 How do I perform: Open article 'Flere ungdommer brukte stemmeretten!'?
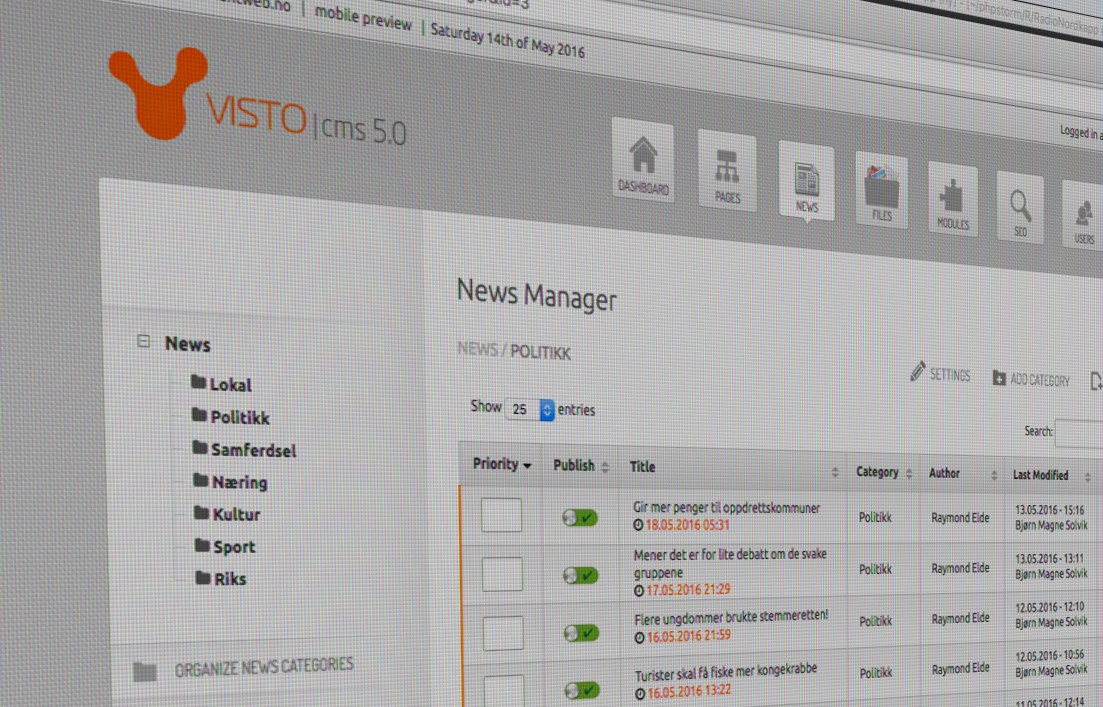tap(731, 617)
